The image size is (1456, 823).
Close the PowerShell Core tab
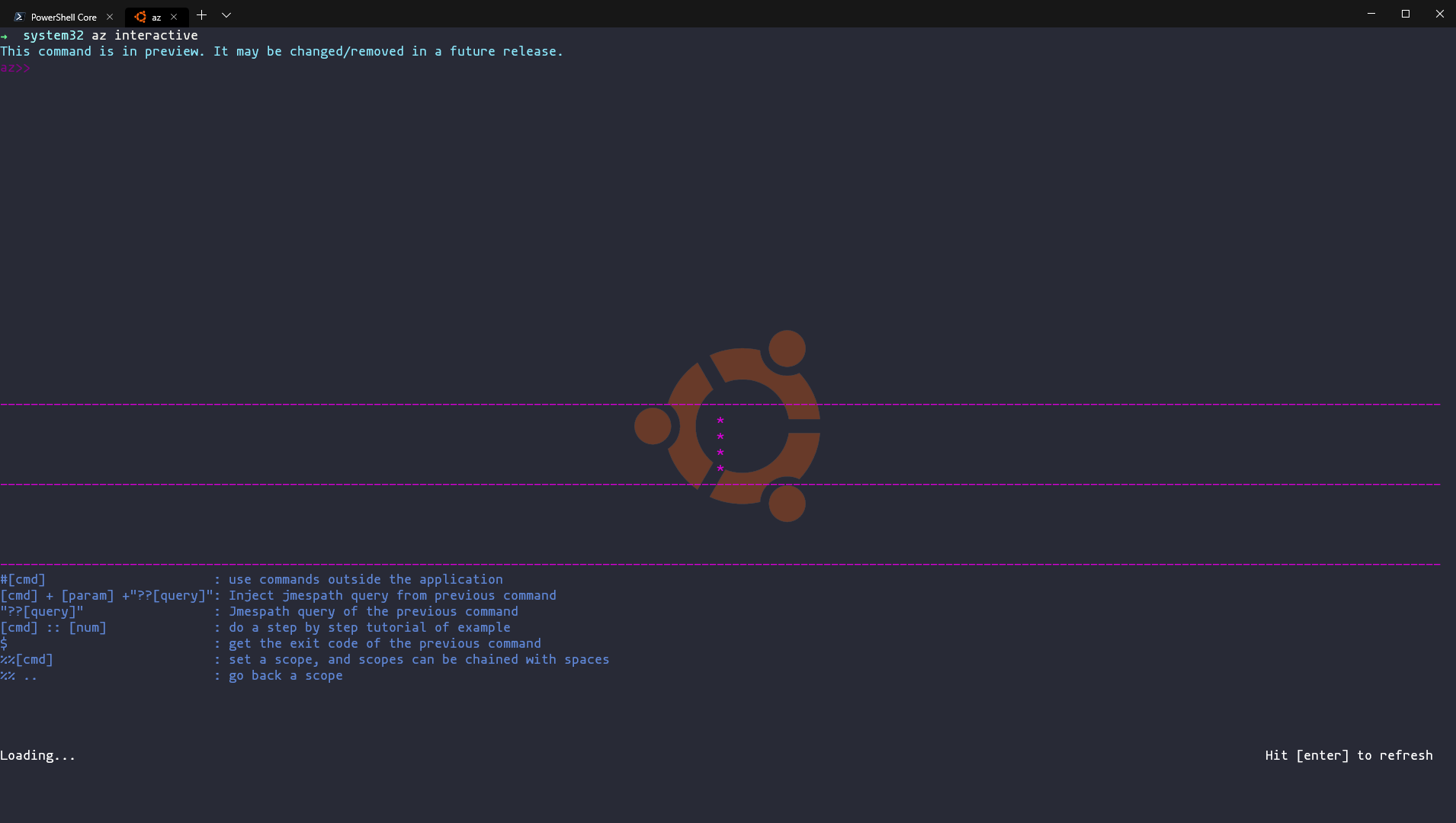click(x=110, y=17)
